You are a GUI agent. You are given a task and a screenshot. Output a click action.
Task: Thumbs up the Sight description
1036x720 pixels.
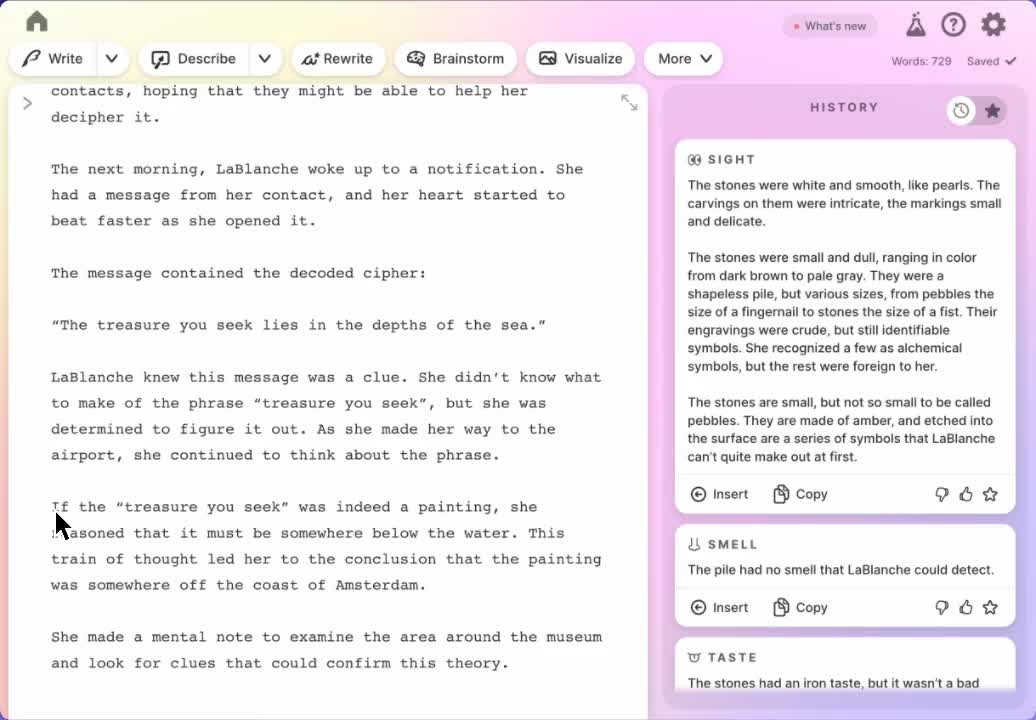click(x=966, y=494)
